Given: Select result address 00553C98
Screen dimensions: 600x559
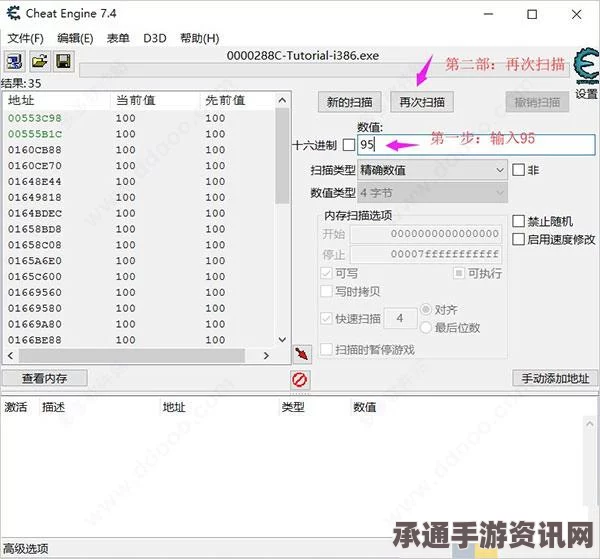Looking at the screenshot, I should [35, 118].
